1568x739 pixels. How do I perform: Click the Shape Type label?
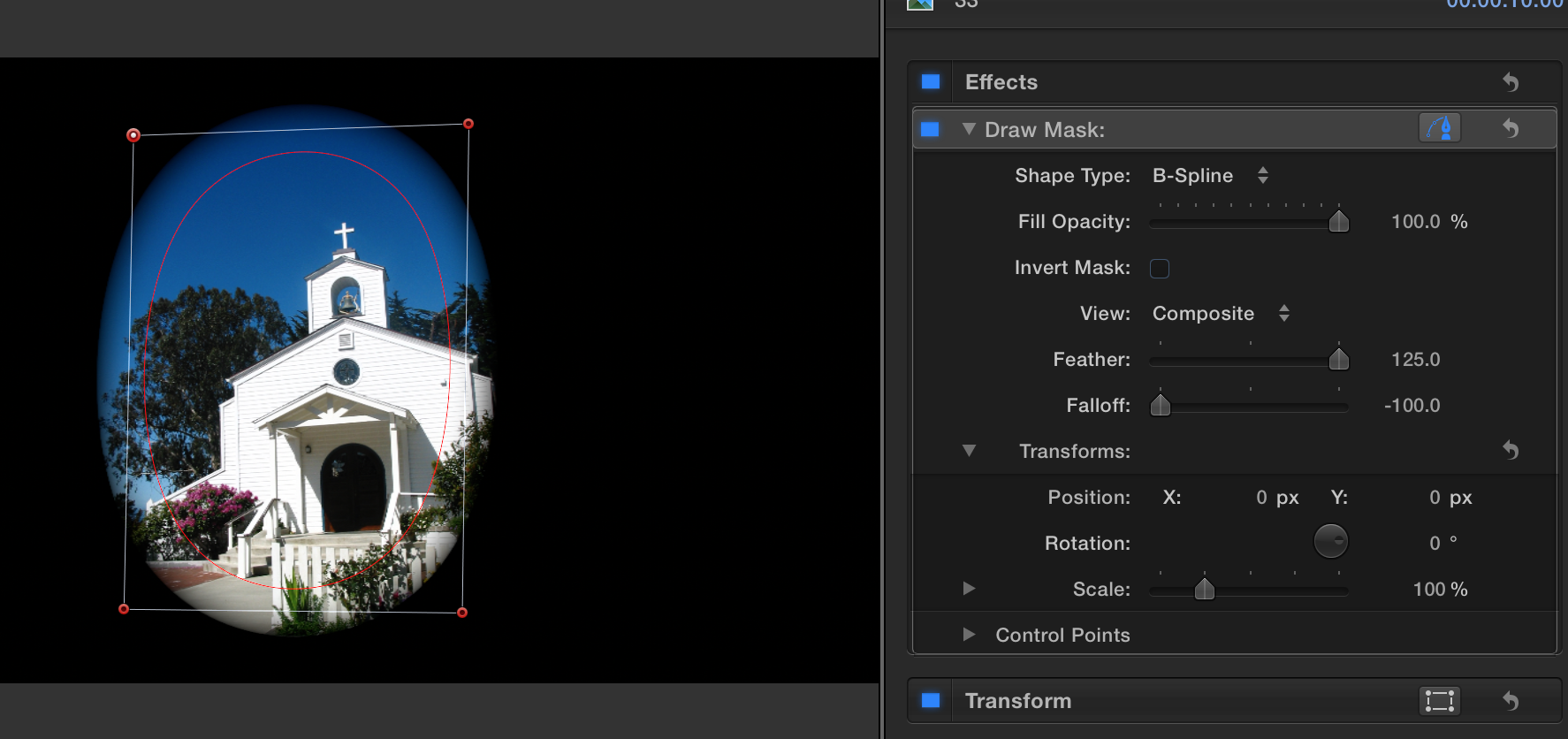tap(1073, 176)
